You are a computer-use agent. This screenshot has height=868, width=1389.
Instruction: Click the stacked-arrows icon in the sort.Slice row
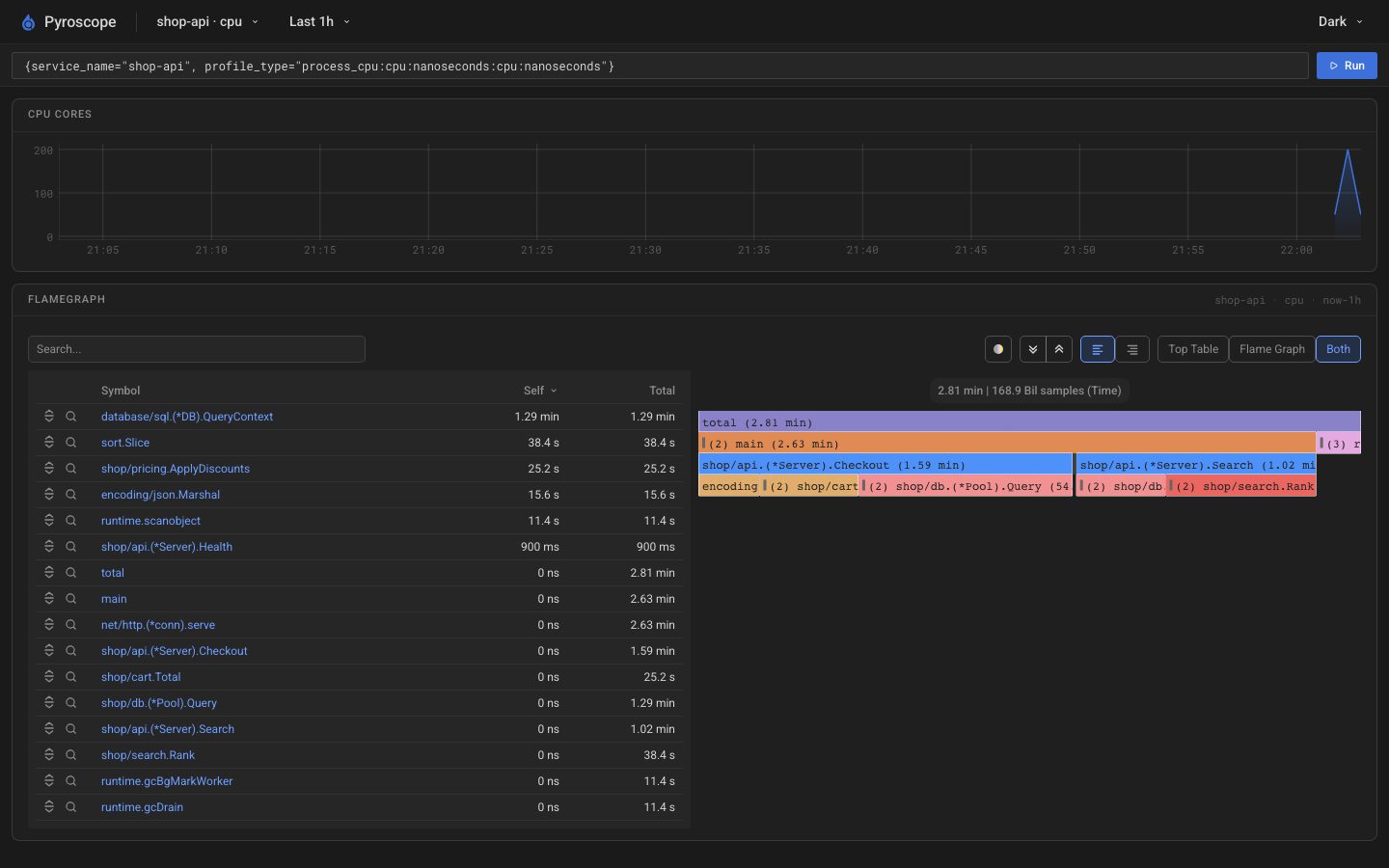coord(49,443)
